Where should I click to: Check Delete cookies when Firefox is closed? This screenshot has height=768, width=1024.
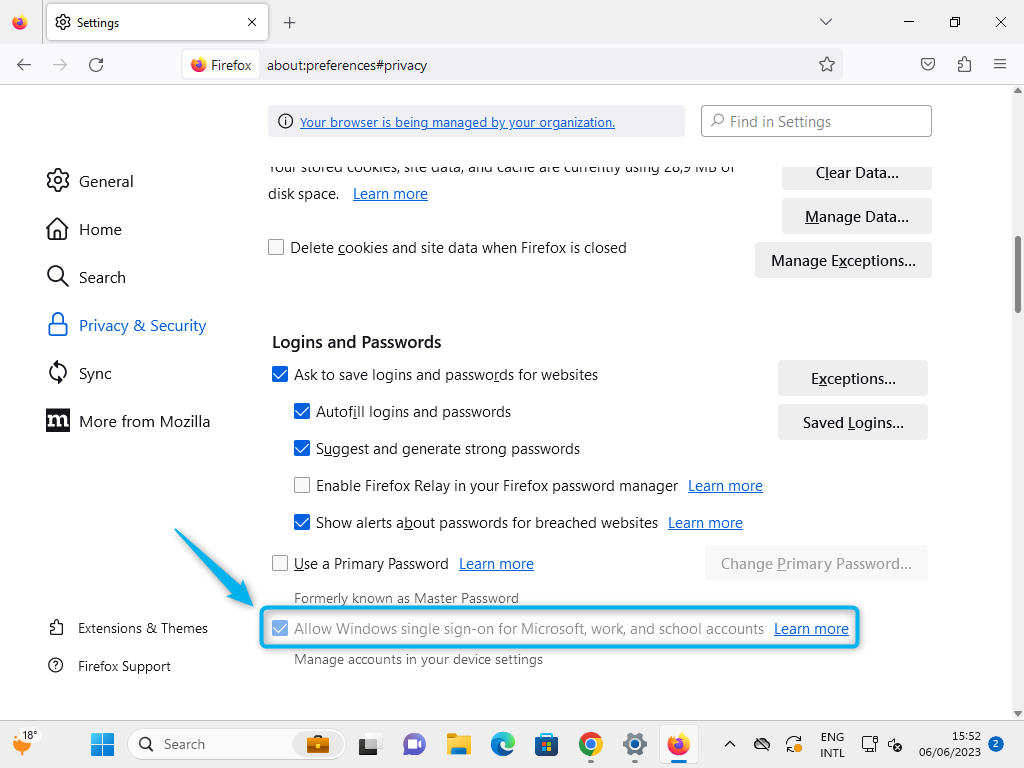tap(276, 247)
